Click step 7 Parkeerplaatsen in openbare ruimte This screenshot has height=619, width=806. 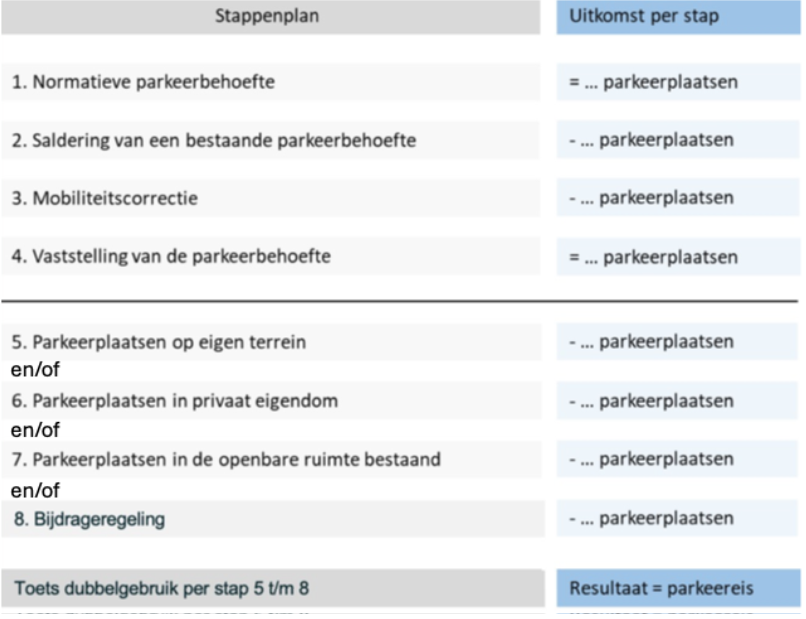pyautogui.click(x=271, y=460)
